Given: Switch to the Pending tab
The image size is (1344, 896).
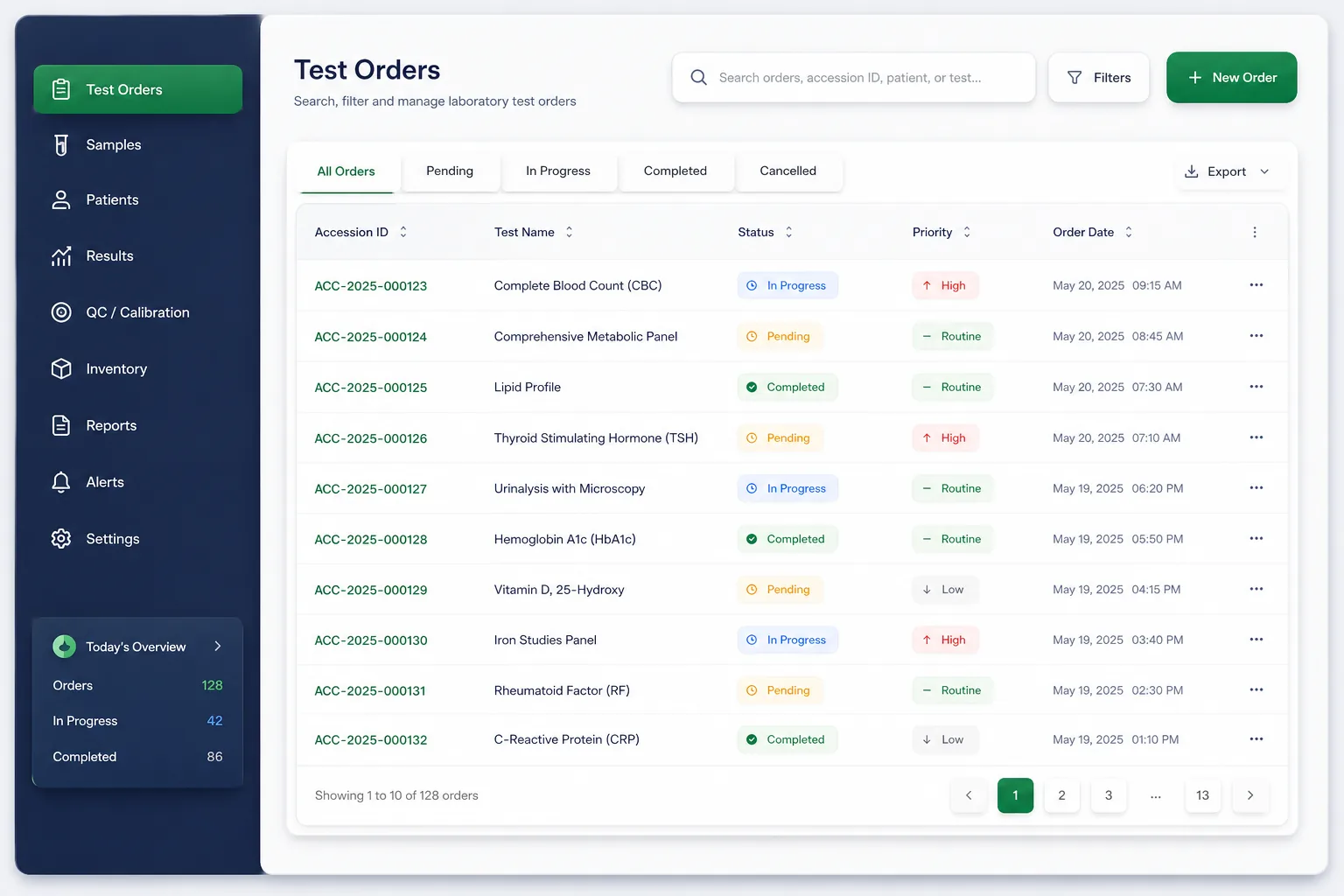Looking at the screenshot, I should click(450, 171).
